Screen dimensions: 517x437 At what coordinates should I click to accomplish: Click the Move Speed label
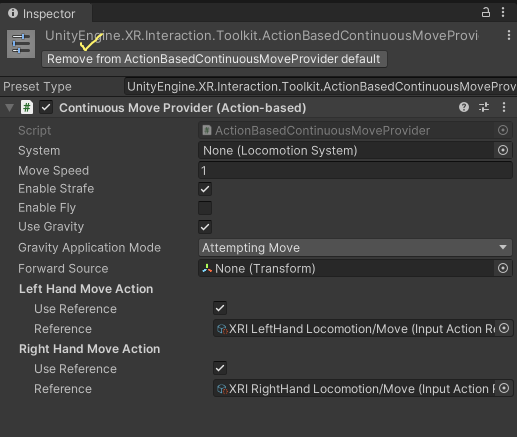tap(53, 171)
